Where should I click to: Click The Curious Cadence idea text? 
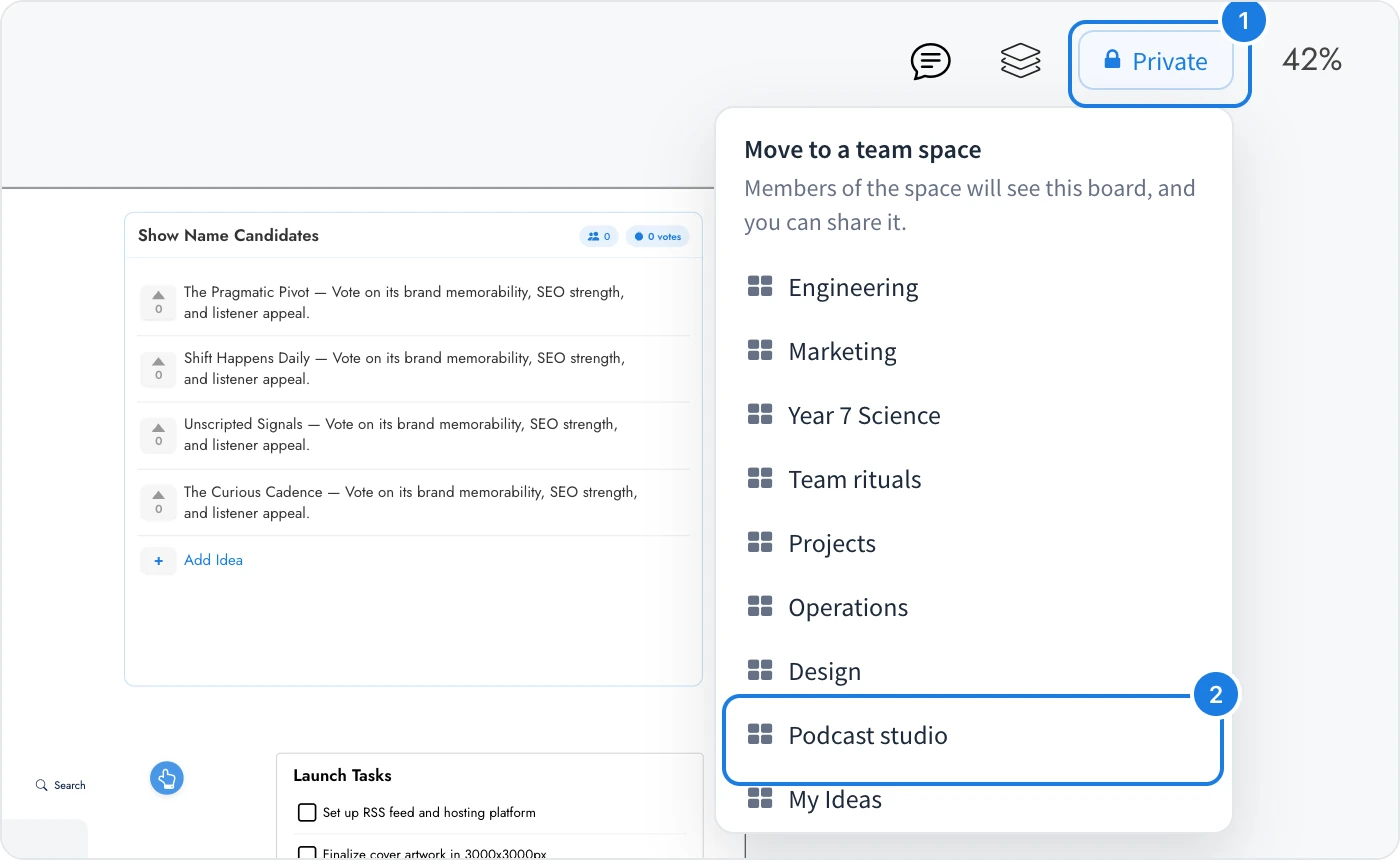(x=411, y=502)
